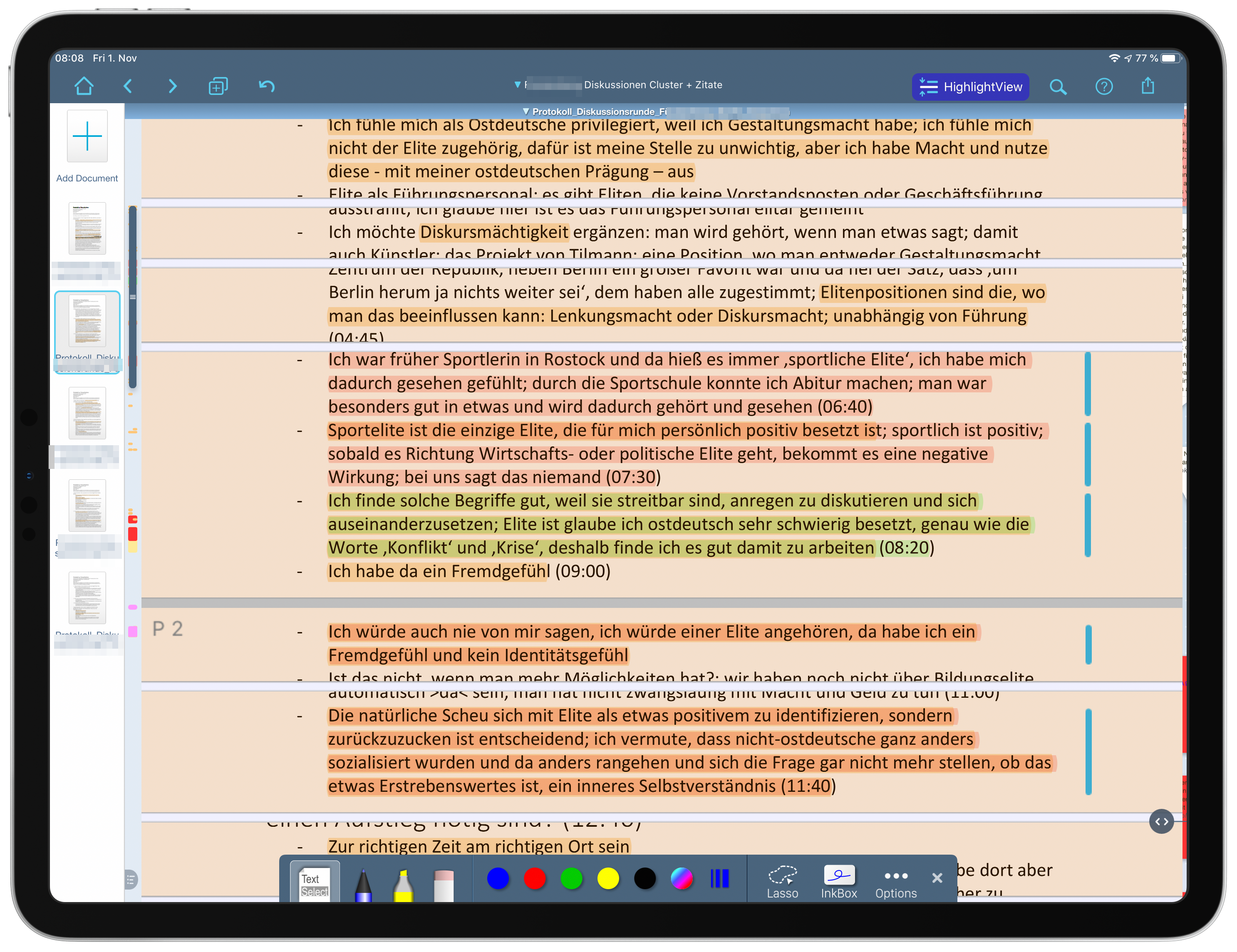Navigate back with the left arrow

coord(128,86)
